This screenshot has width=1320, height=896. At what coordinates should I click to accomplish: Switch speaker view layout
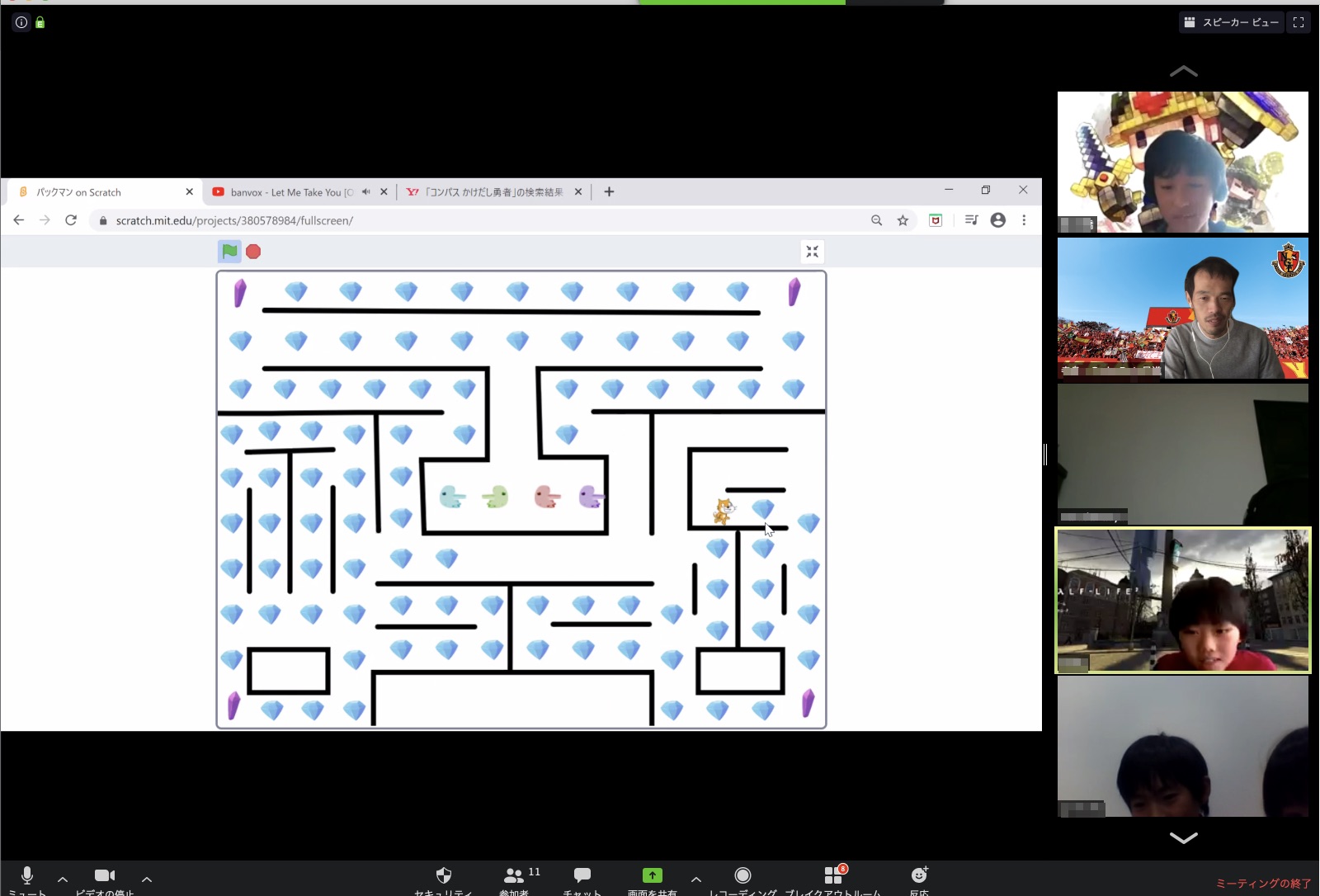[1232, 22]
